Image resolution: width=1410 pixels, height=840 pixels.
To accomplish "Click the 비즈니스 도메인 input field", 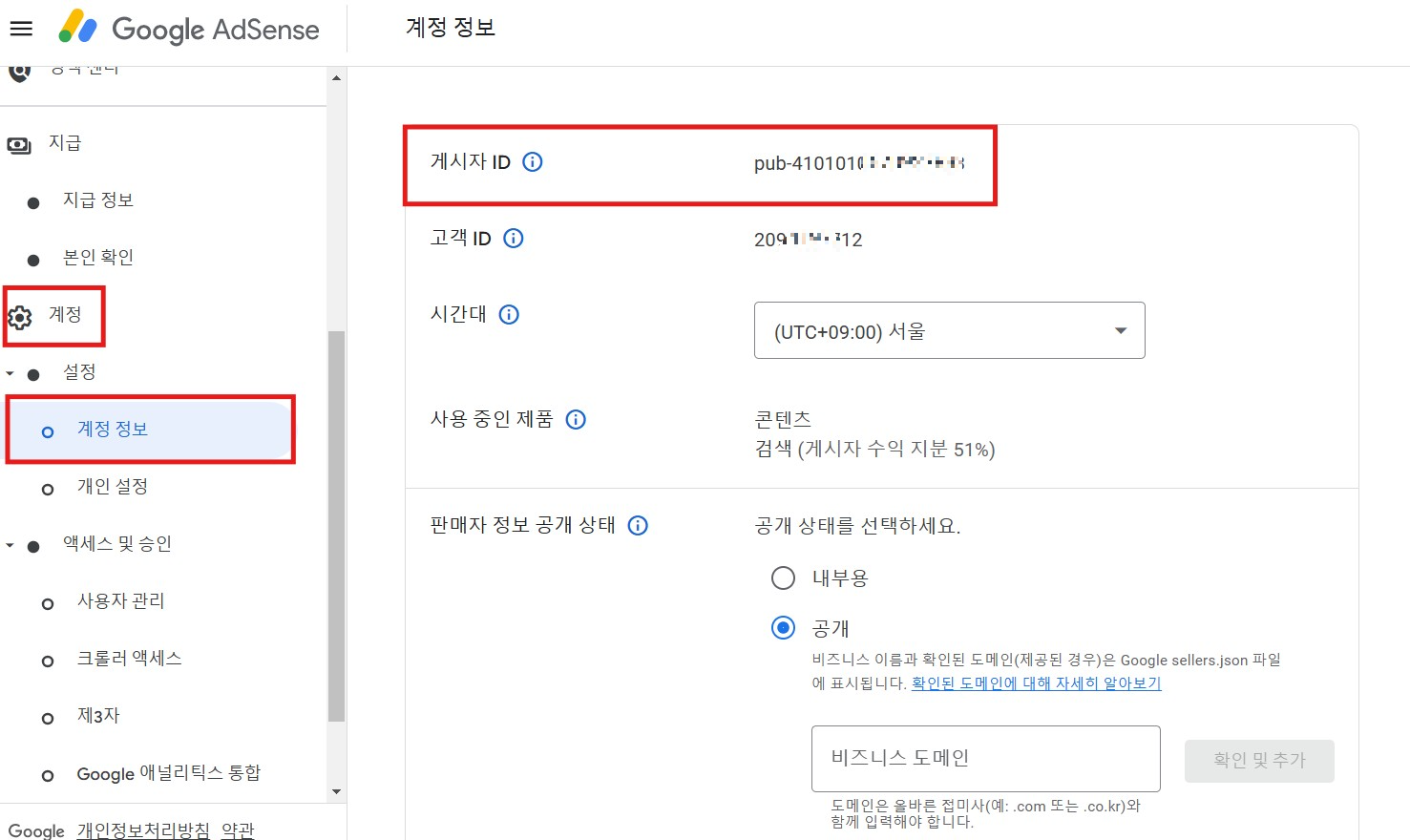I will point(984,758).
